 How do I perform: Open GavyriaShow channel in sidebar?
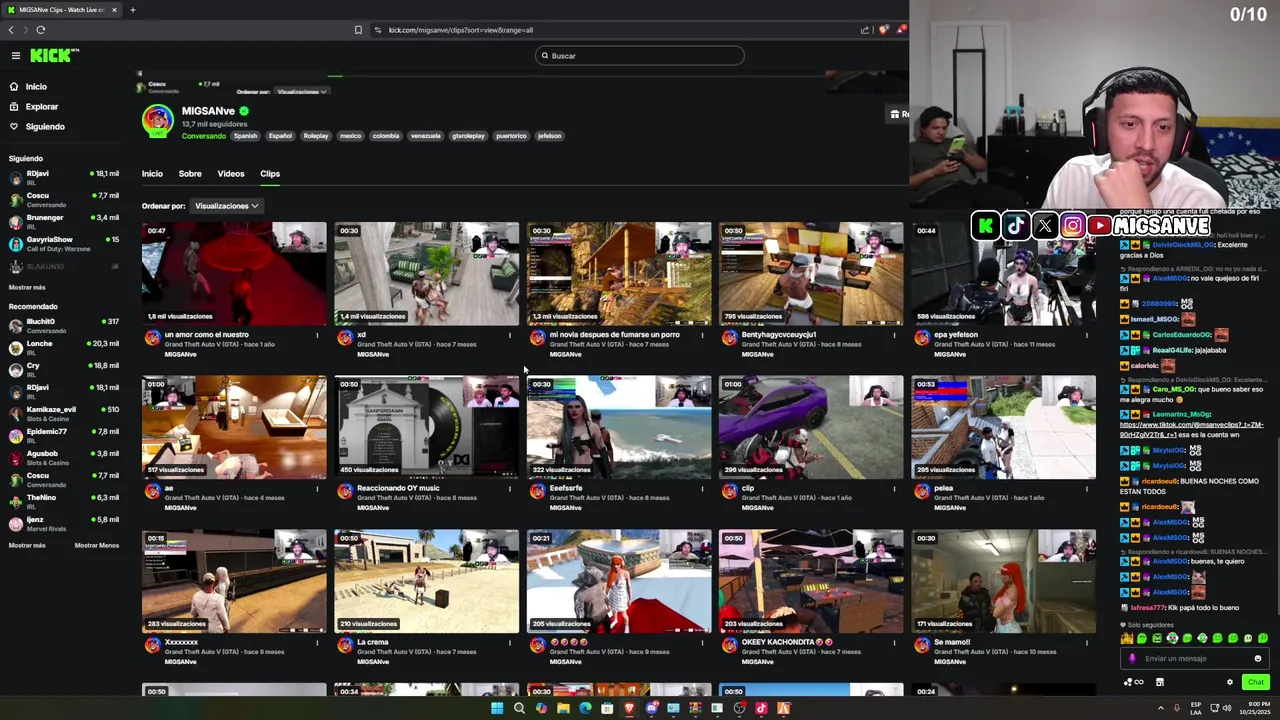coord(63,243)
